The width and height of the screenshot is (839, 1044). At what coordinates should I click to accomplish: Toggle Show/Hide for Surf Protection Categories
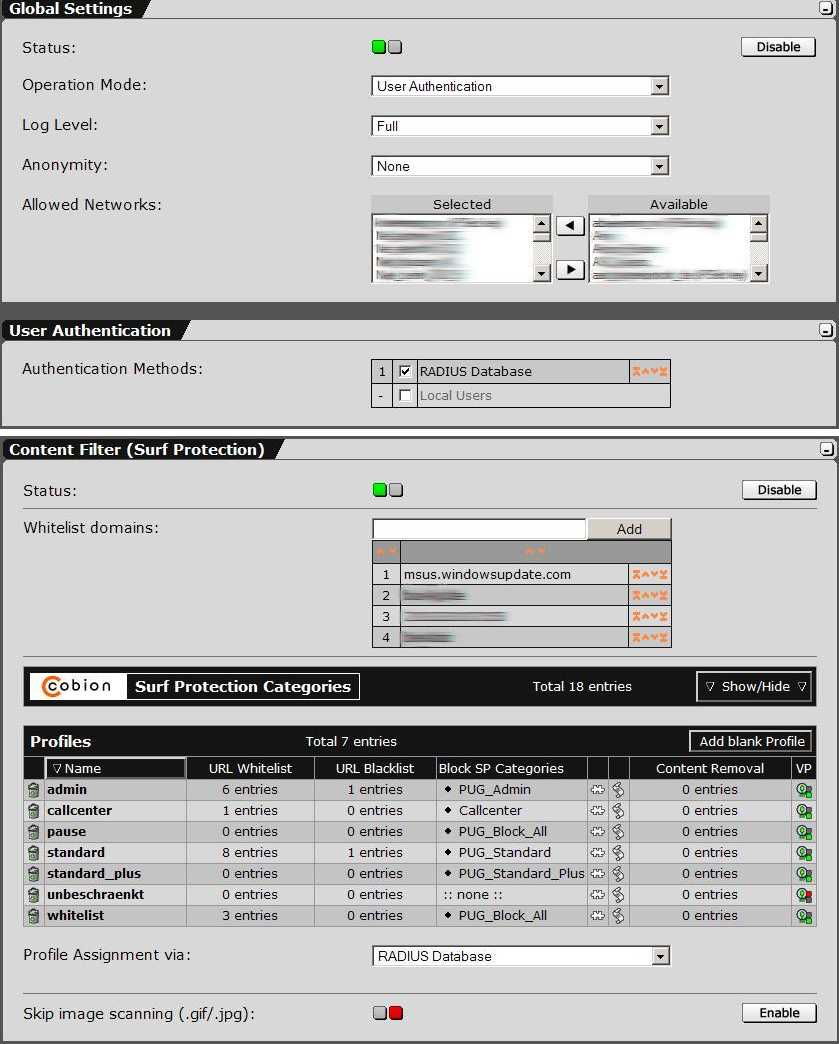754,687
